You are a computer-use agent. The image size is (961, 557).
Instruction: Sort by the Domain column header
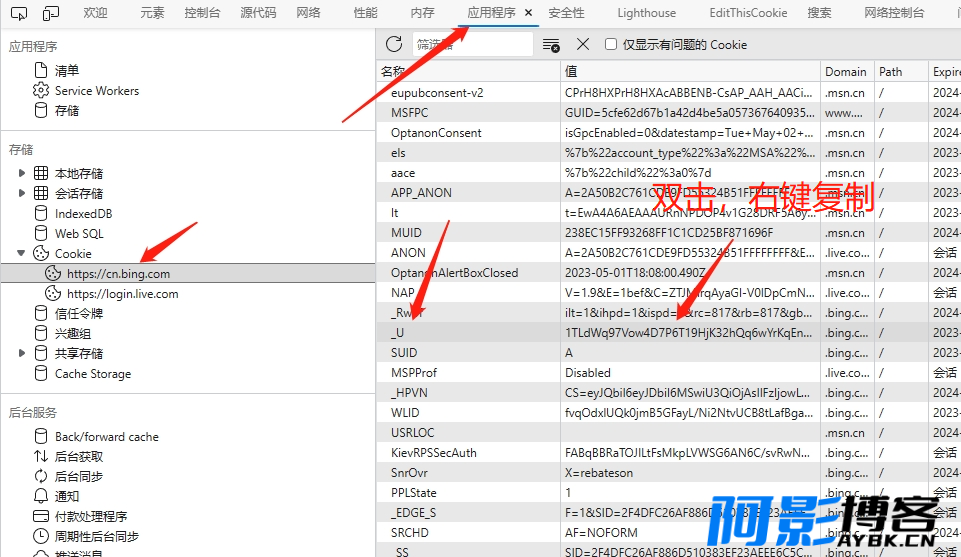point(846,72)
